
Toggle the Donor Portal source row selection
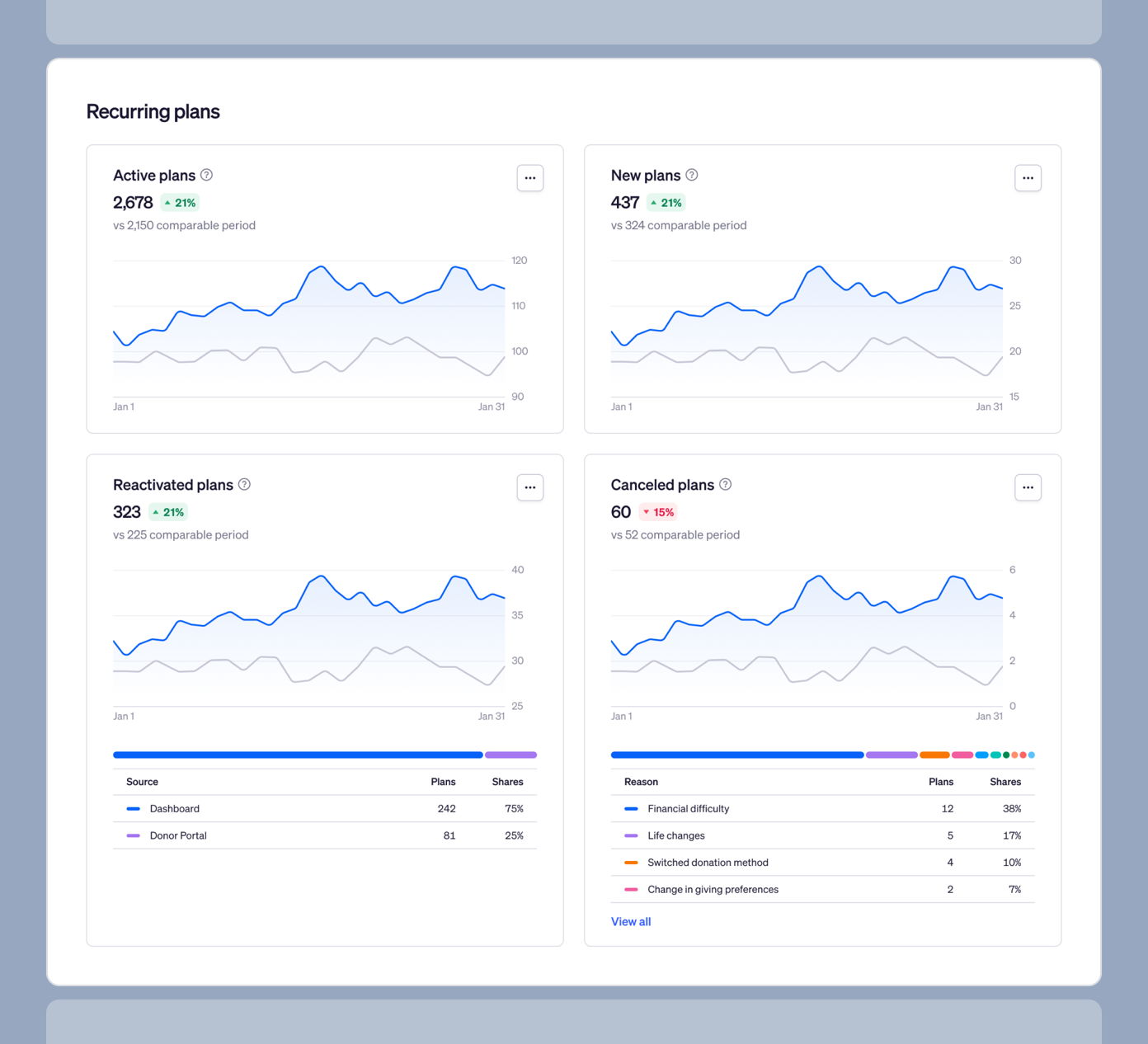[289, 835]
